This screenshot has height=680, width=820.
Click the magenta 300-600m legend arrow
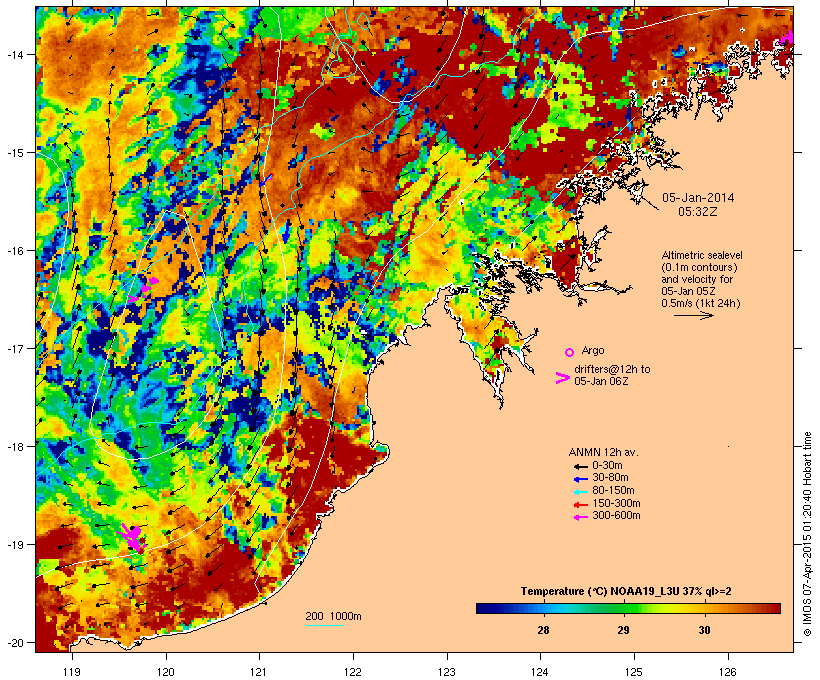tap(580, 517)
